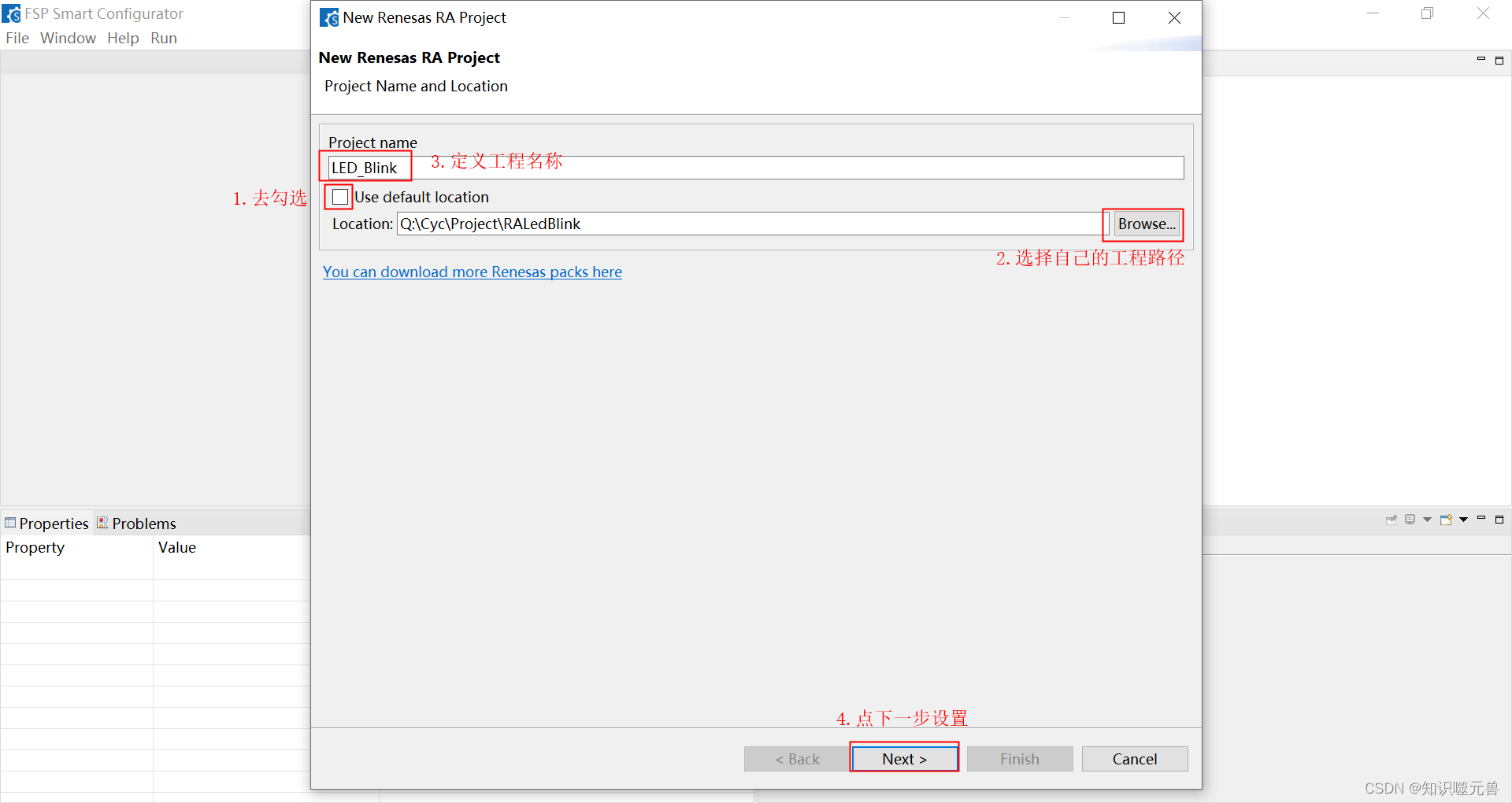Image resolution: width=1512 pixels, height=803 pixels.
Task: Click the New Renesas RA Project dialog icon
Action: 329,17
